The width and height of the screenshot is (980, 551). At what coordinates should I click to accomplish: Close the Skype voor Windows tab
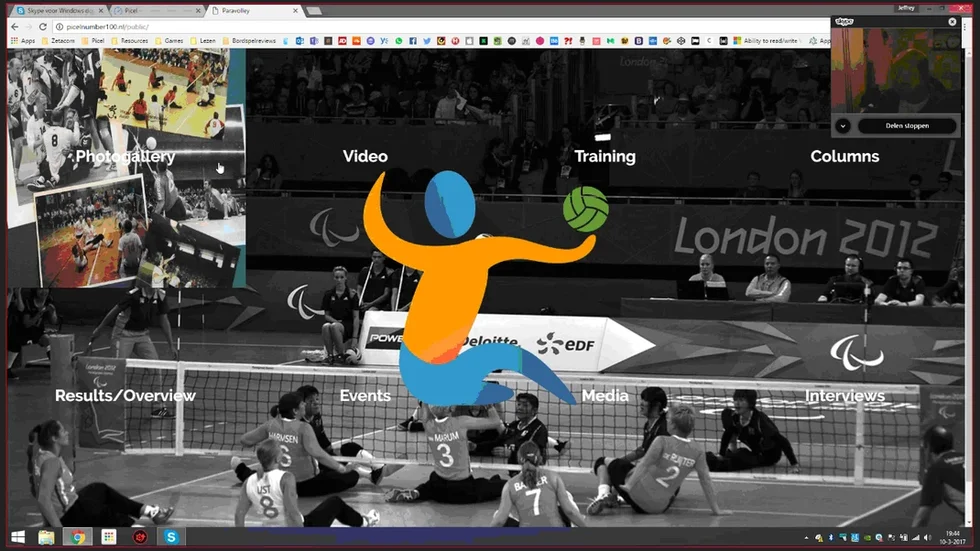(101, 11)
